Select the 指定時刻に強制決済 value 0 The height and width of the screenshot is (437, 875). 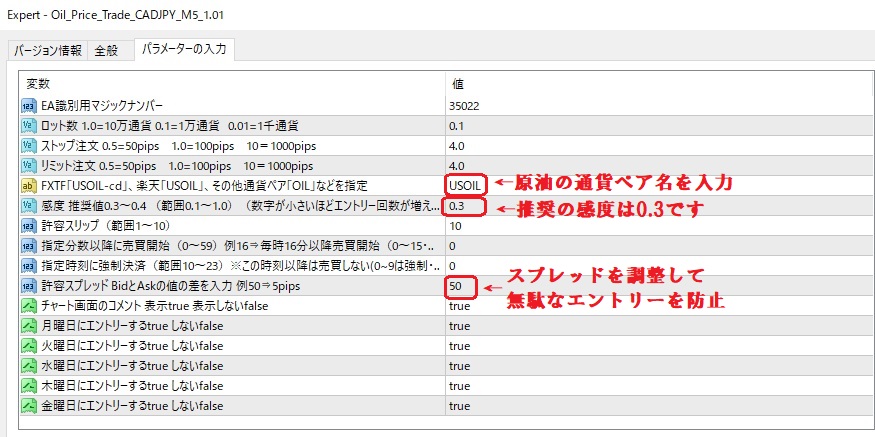pyautogui.click(x=452, y=266)
